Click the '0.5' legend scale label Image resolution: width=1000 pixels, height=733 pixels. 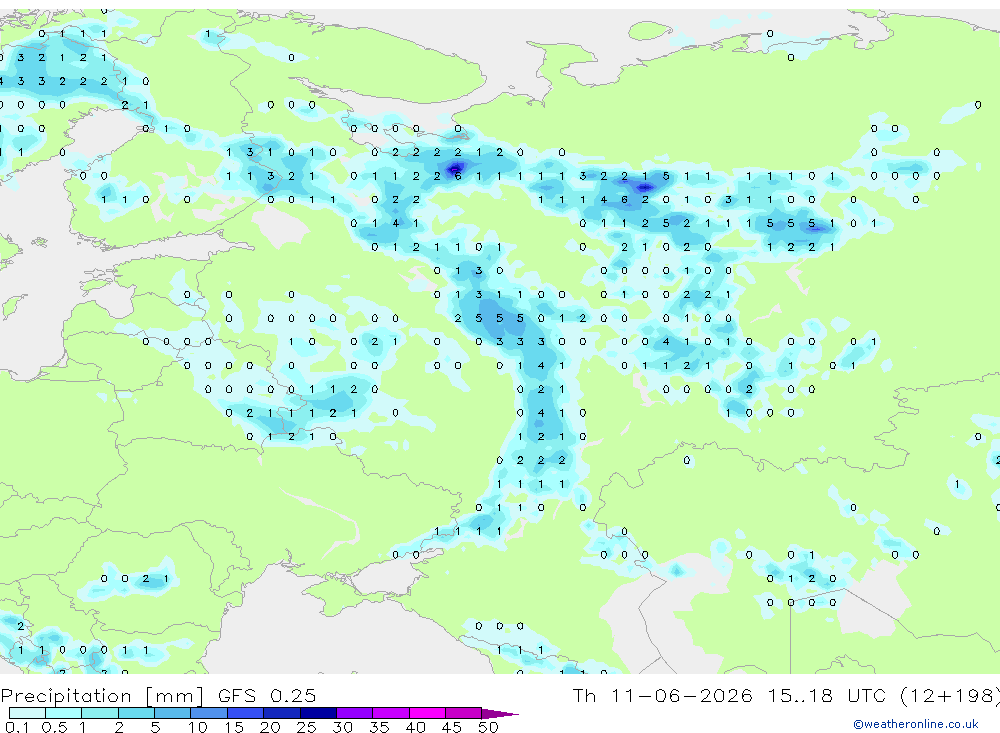[54, 727]
